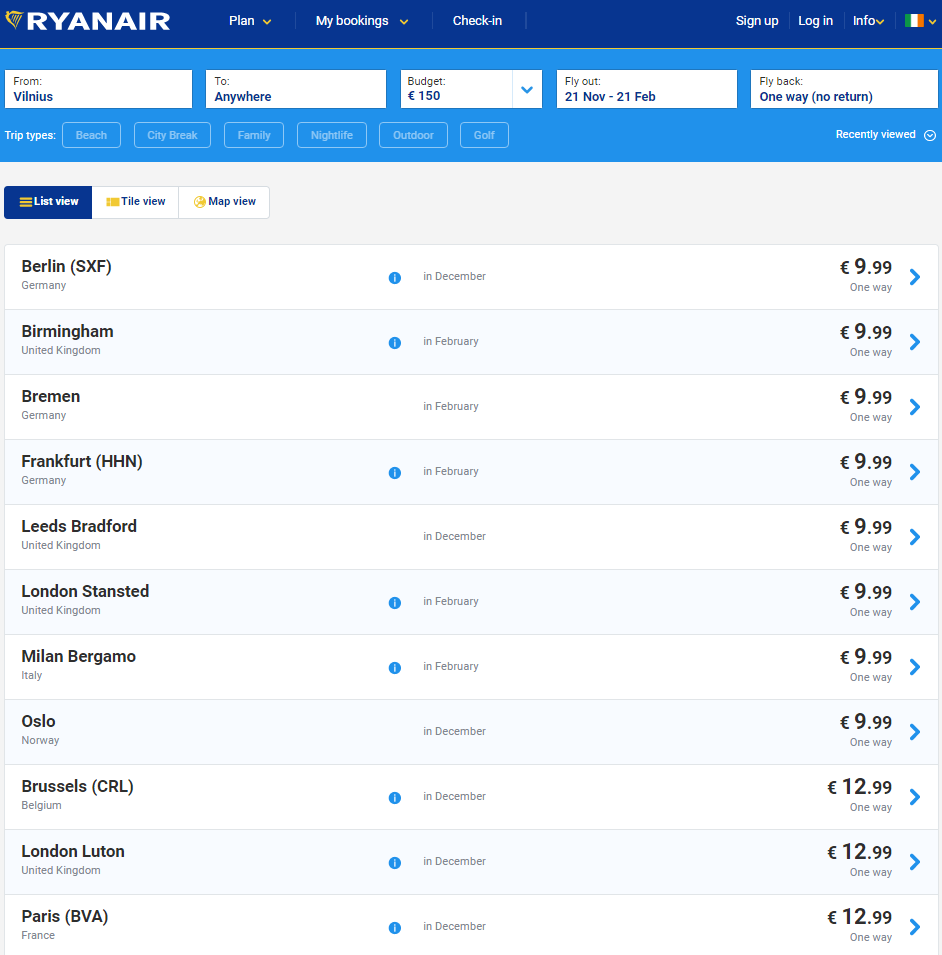The height and width of the screenshot is (955, 942).
Task: Open Brussels (CRL) fare with arrow icon
Action: 915,797
